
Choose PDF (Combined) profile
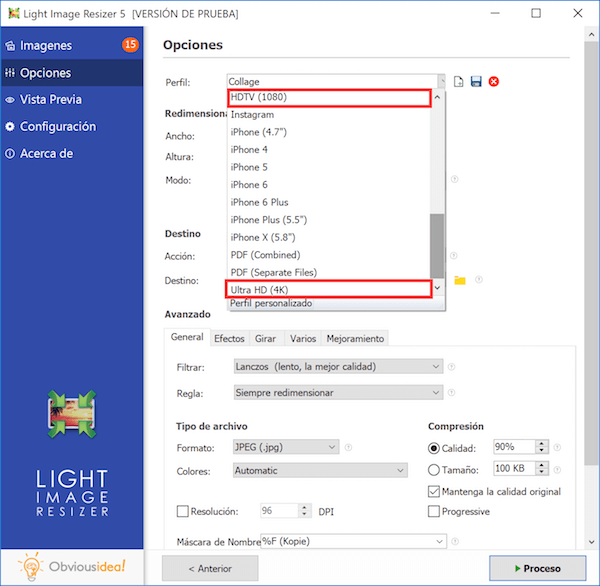329,255
